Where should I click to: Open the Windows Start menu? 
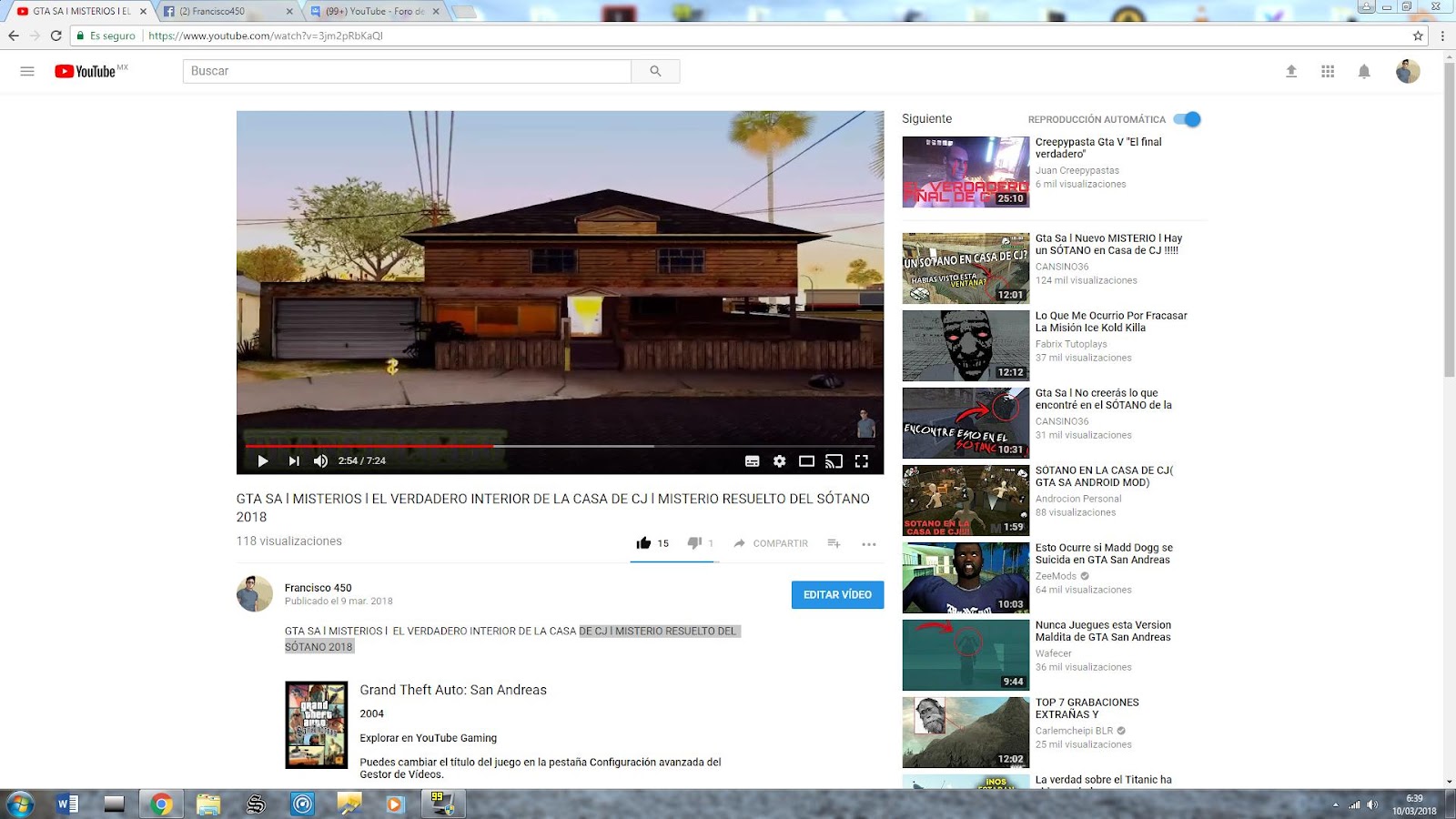(x=20, y=804)
